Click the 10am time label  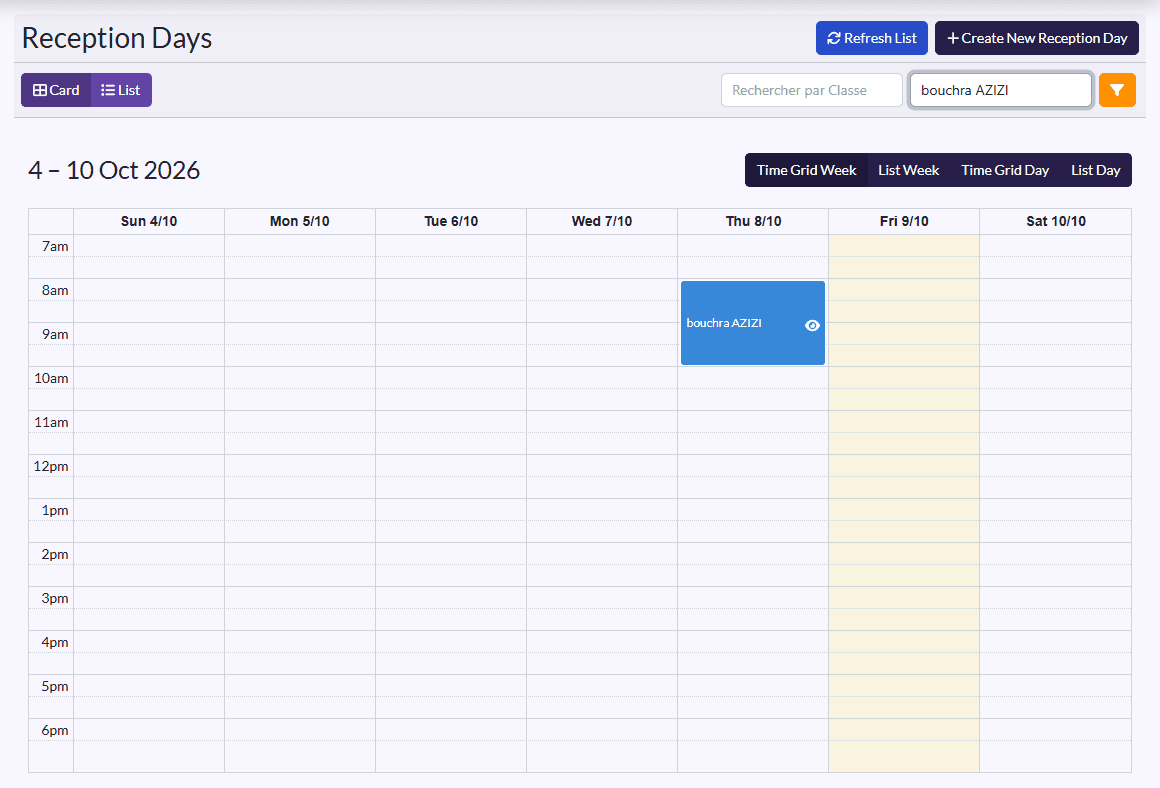pos(51,378)
